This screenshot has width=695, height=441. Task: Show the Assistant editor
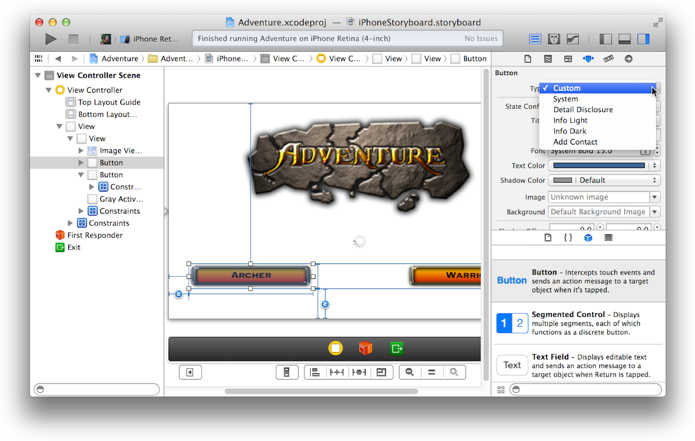pos(554,39)
